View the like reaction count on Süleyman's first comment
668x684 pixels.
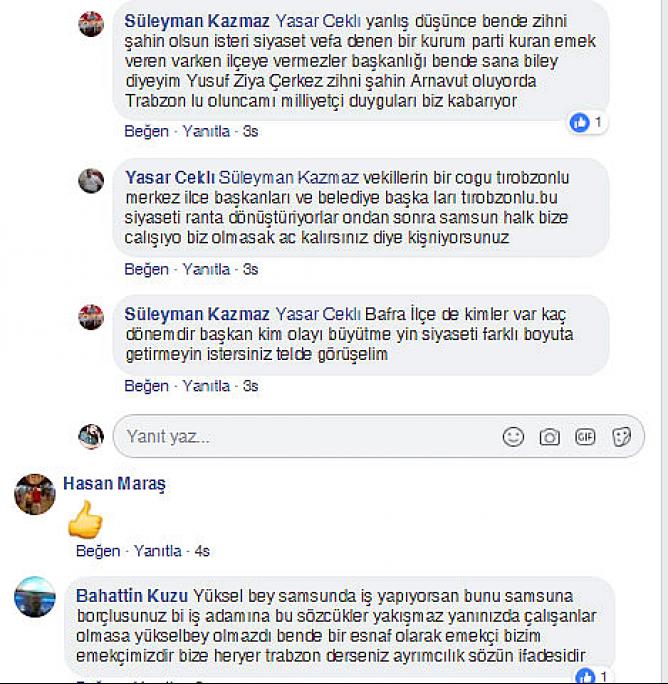587,123
